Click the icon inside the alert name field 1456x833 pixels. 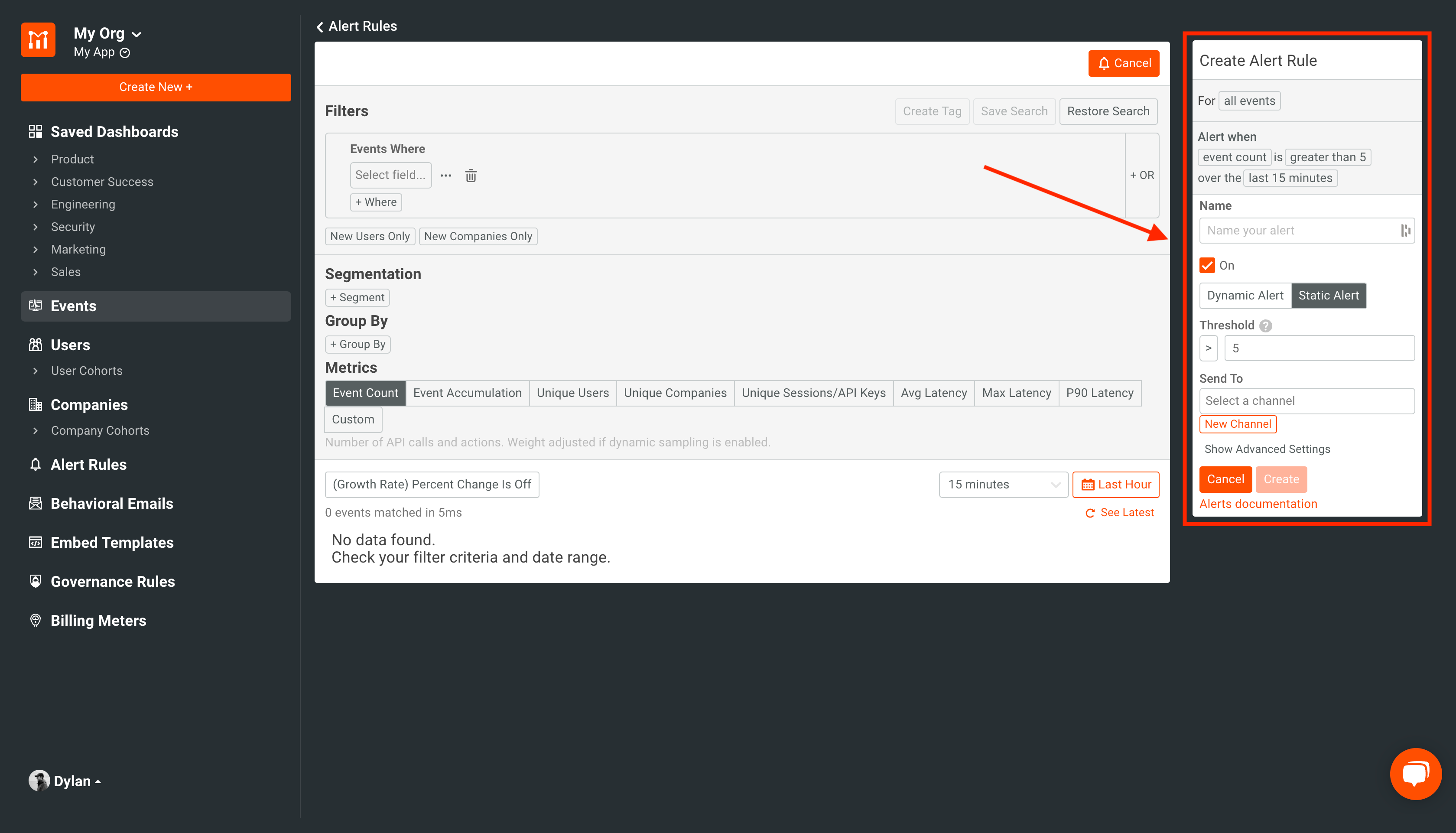point(1405,231)
